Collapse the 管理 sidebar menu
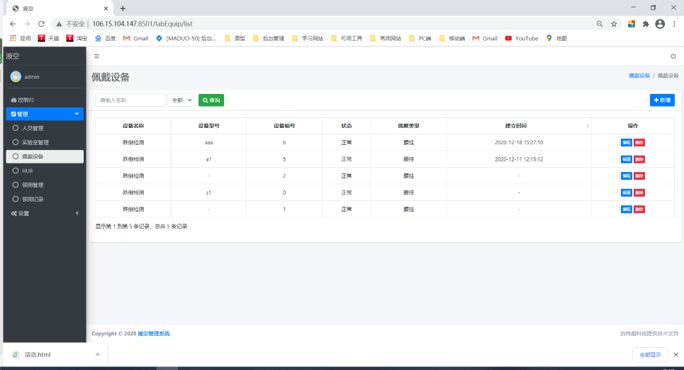The height and width of the screenshot is (370, 684). click(x=45, y=114)
